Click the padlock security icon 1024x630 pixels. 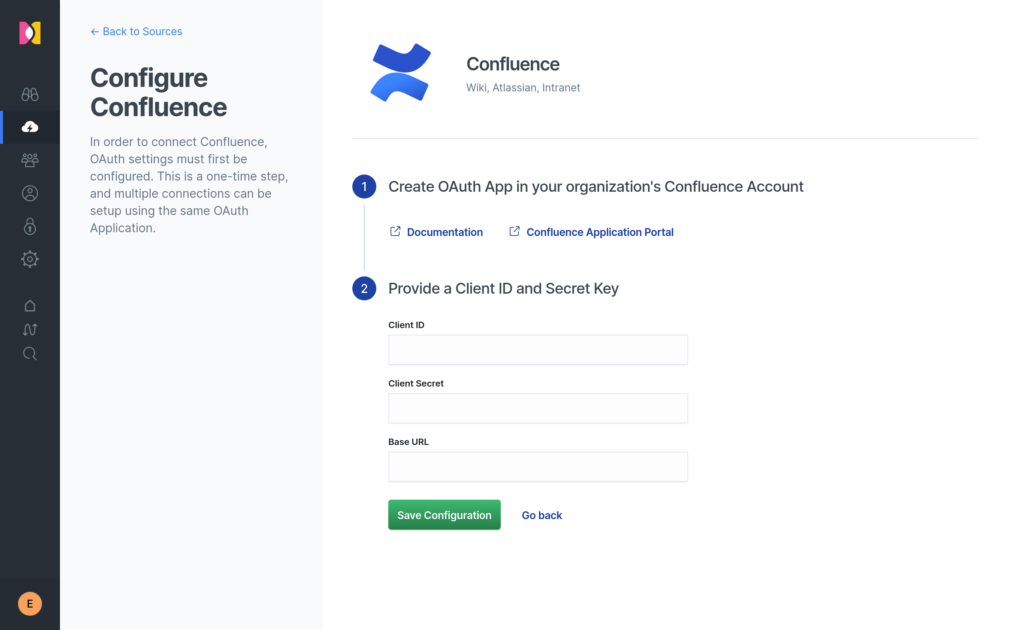(x=30, y=227)
